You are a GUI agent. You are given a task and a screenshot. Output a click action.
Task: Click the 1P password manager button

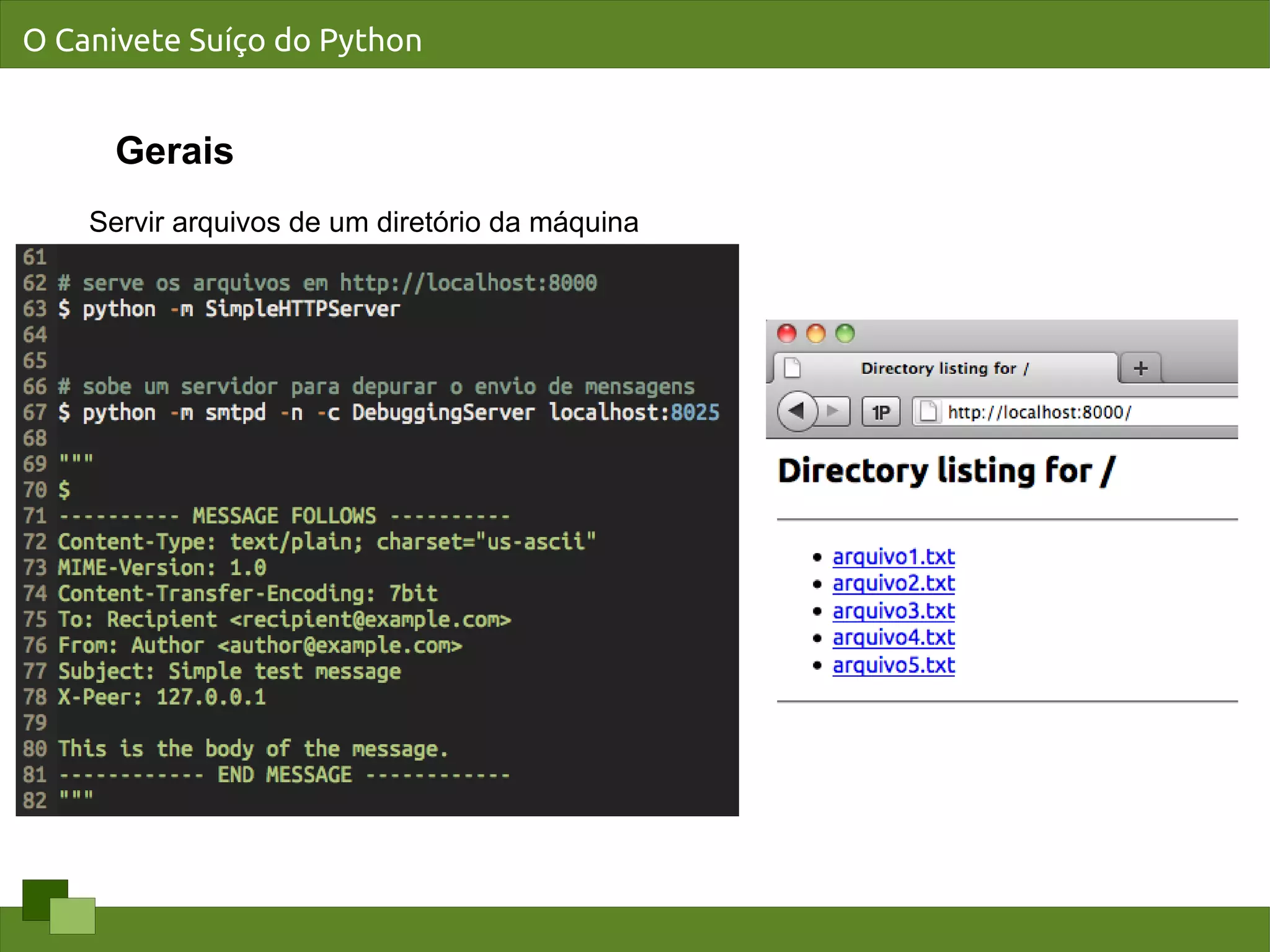coord(881,412)
